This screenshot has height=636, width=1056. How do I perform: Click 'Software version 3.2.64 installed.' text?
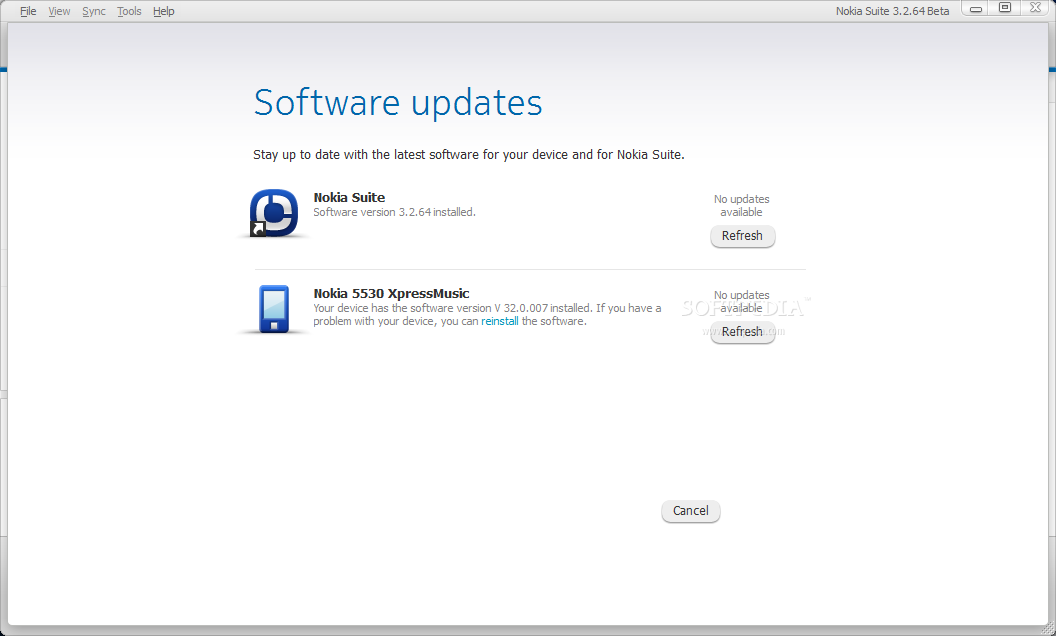pyautogui.click(x=395, y=212)
